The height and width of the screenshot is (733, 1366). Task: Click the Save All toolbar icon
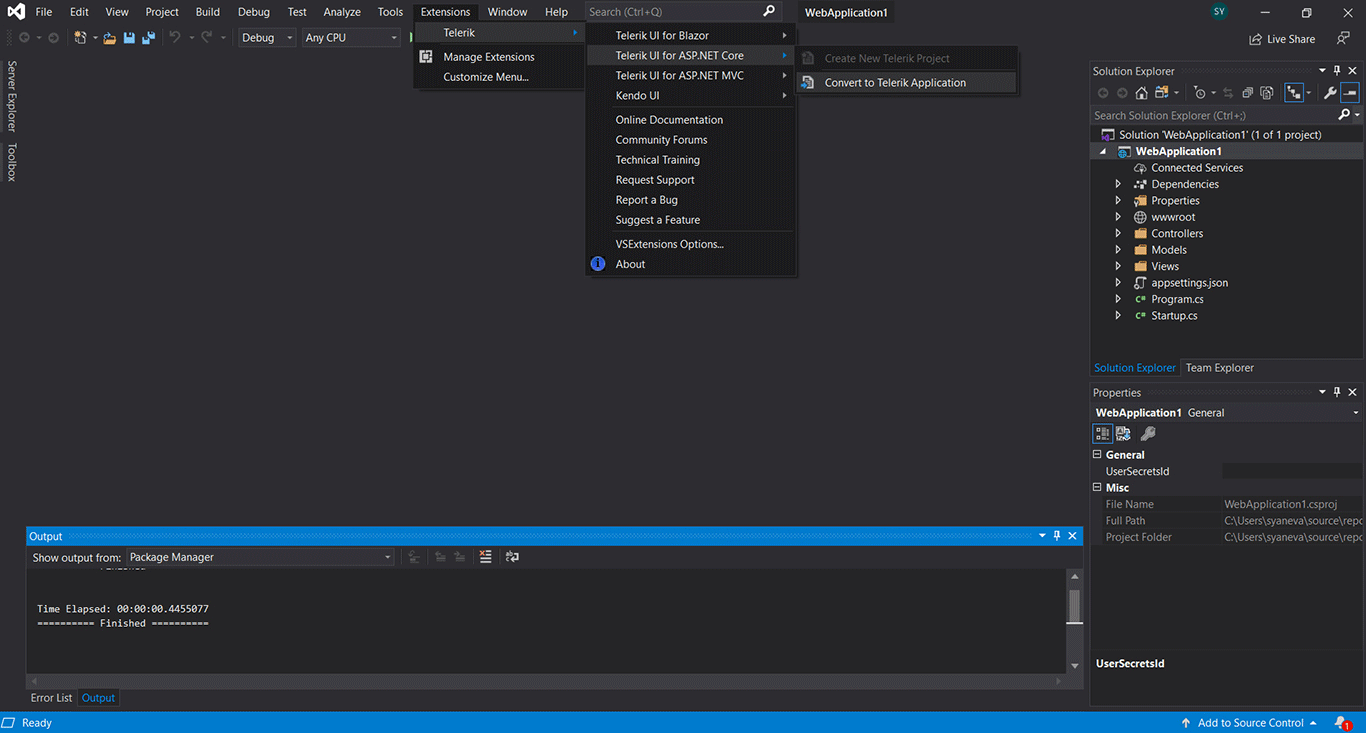pyautogui.click(x=149, y=37)
